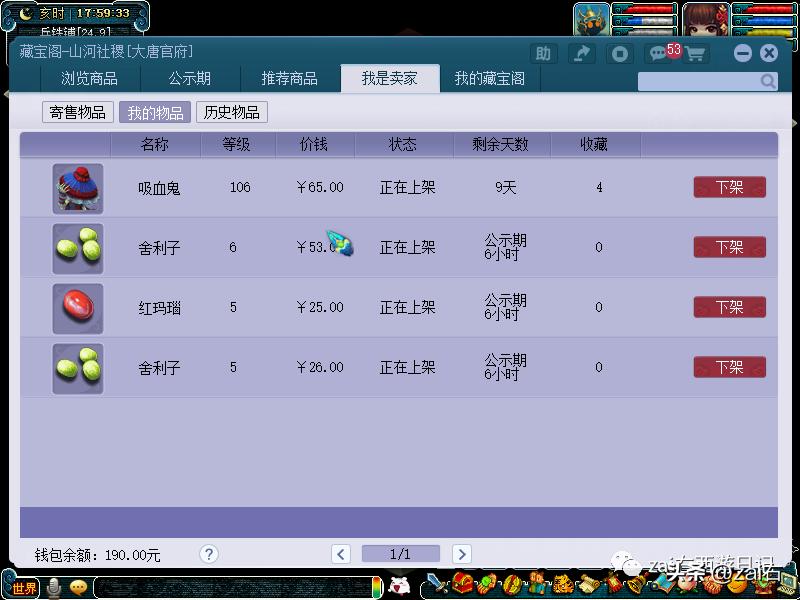Click the square stop icon in title bar
Viewport: 800px width, 600px height.
pyautogui.click(x=620, y=54)
